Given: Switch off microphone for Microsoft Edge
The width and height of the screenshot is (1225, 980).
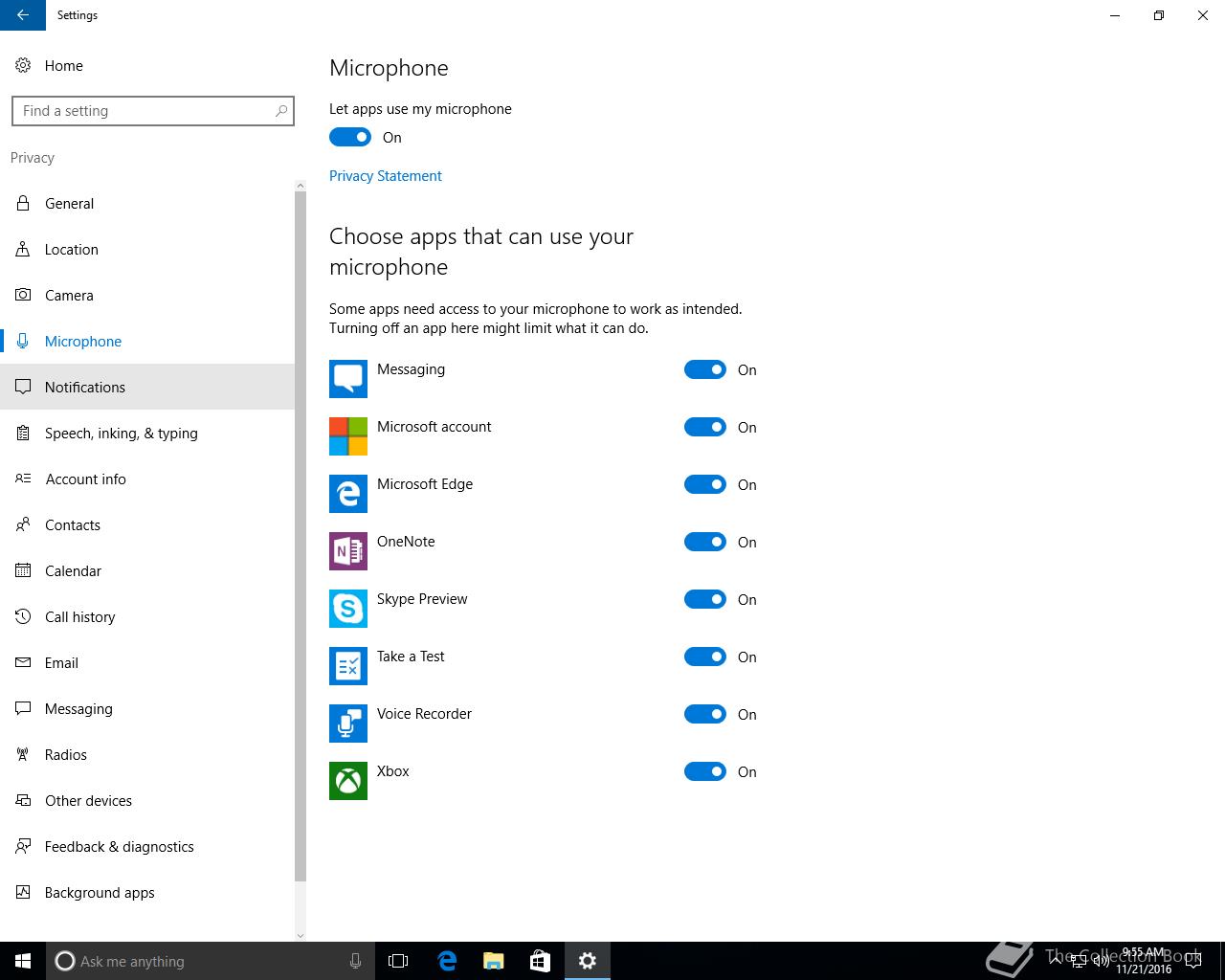Looking at the screenshot, I should tap(705, 484).
